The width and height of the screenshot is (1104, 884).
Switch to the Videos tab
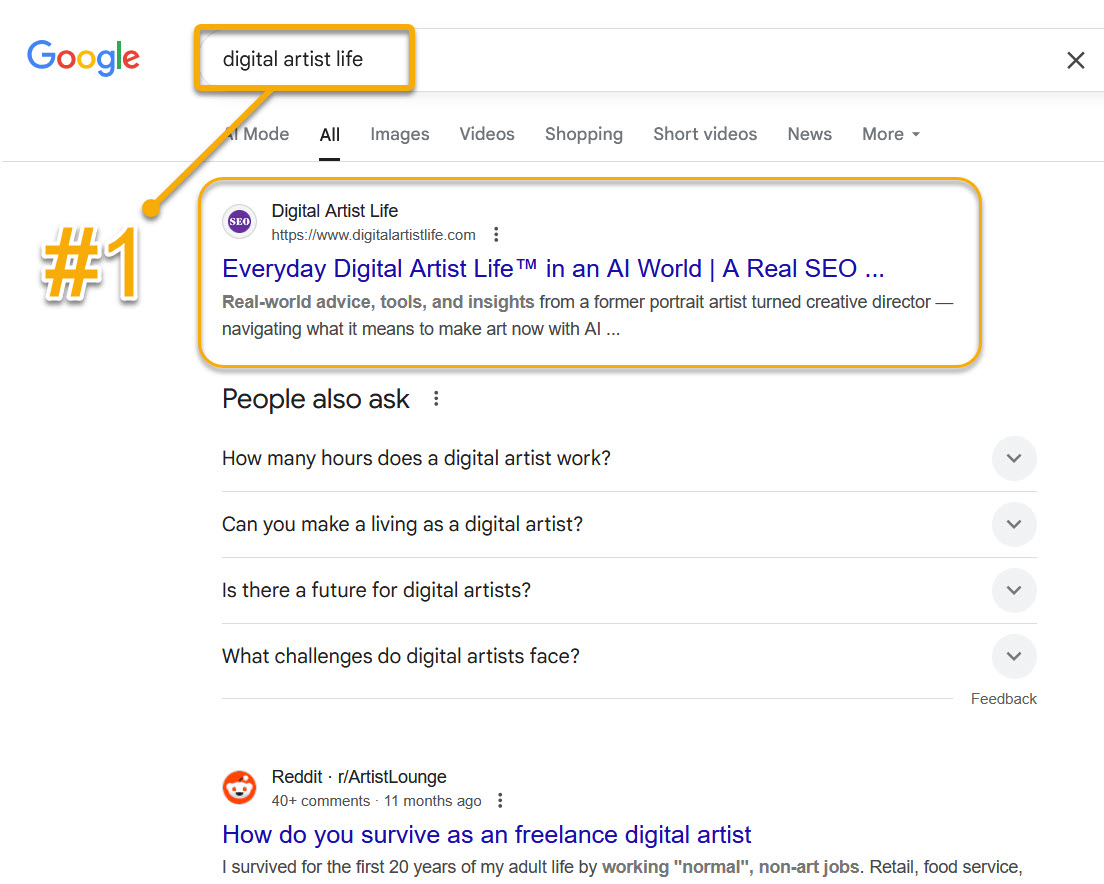tap(487, 134)
